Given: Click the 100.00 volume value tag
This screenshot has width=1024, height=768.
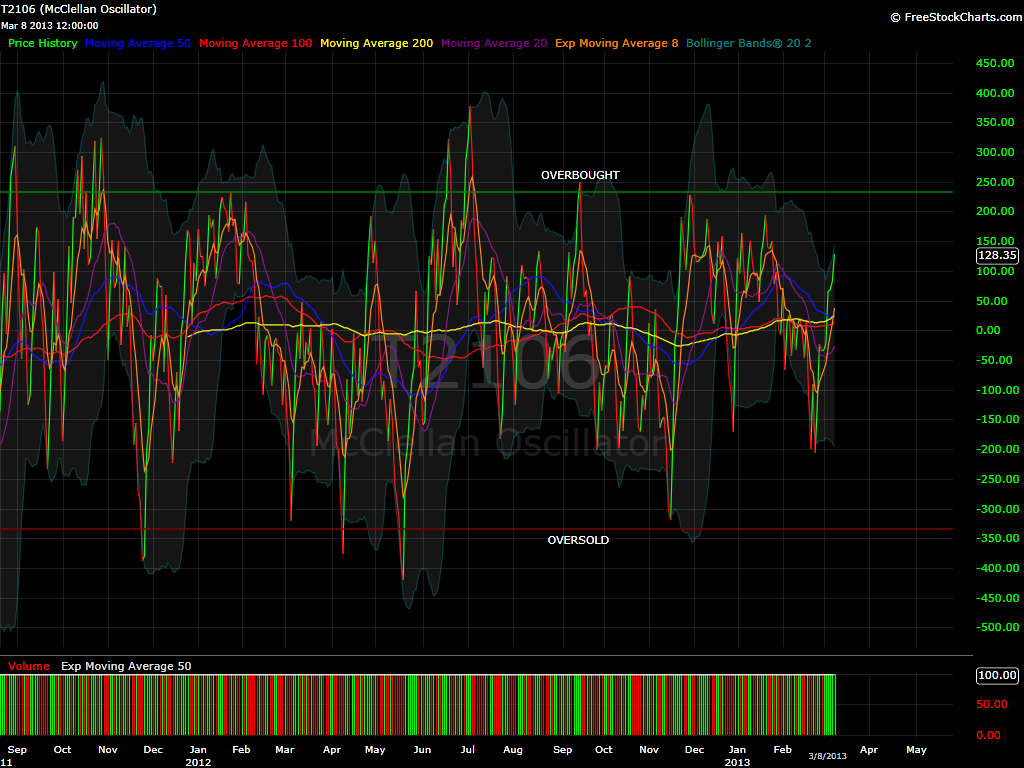Looking at the screenshot, I should coord(997,676).
